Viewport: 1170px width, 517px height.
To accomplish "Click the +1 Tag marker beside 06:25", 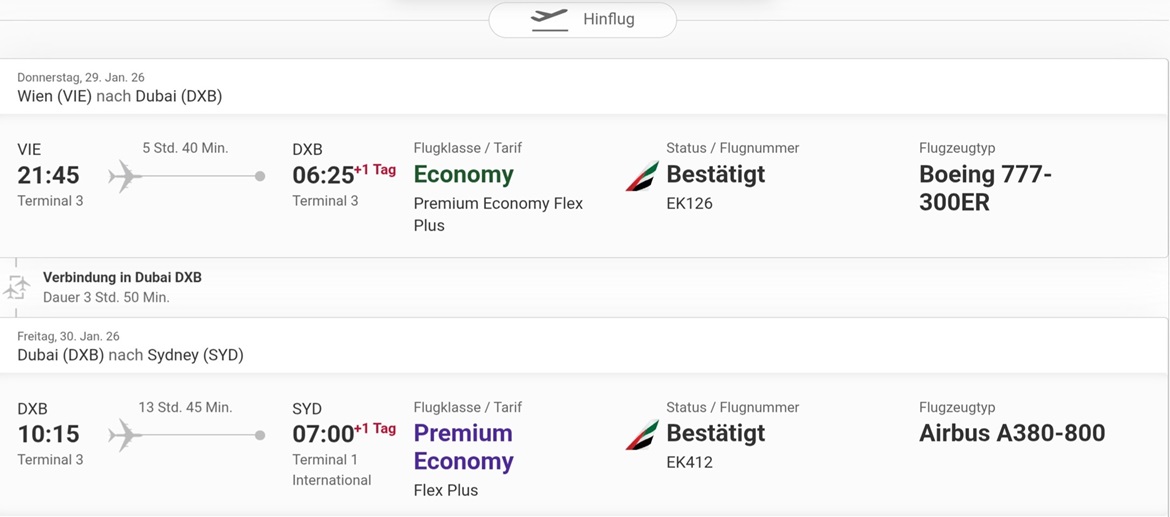I will tap(375, 170).
